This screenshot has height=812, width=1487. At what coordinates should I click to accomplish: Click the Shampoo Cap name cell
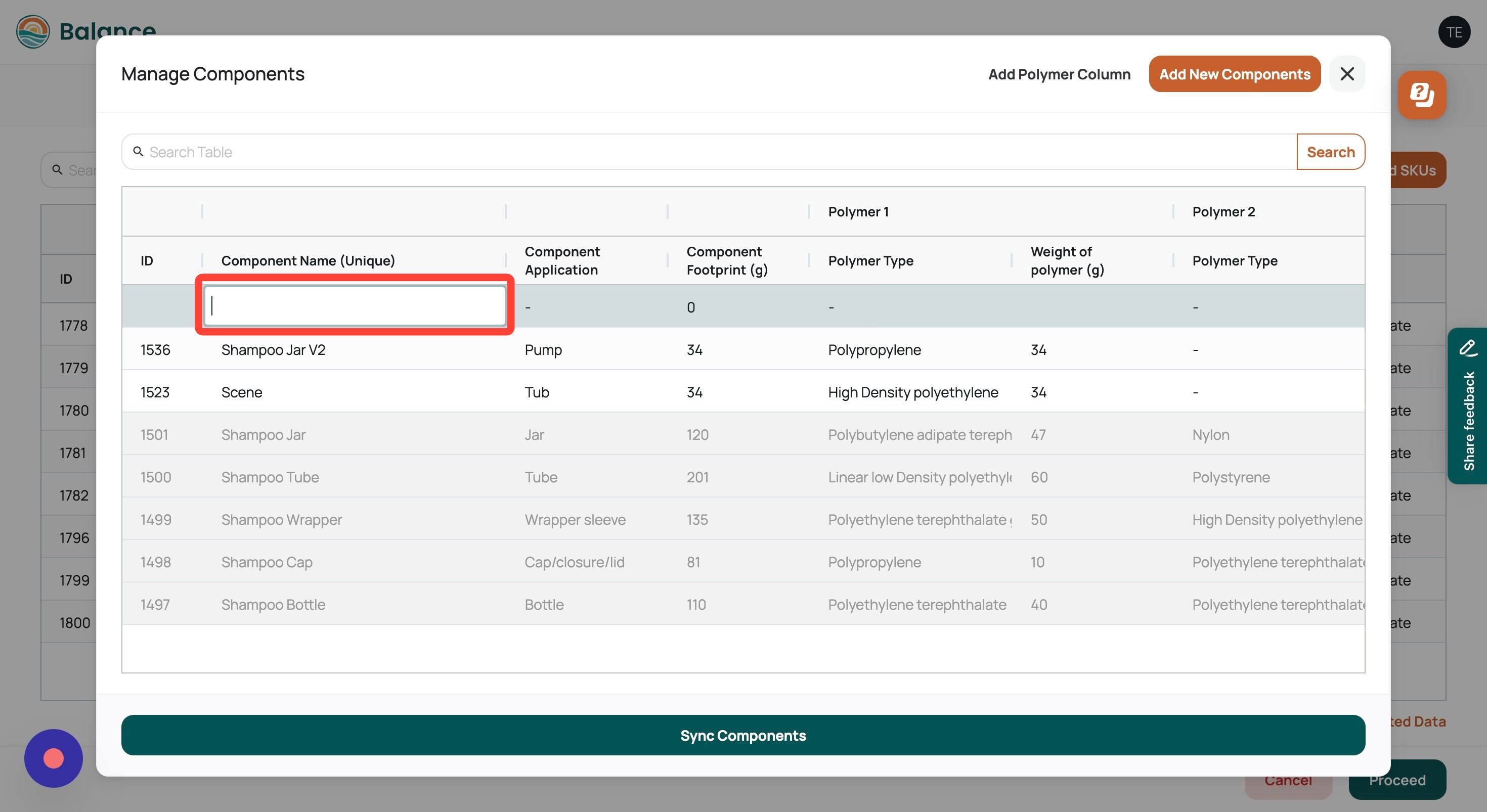point(266,562)
